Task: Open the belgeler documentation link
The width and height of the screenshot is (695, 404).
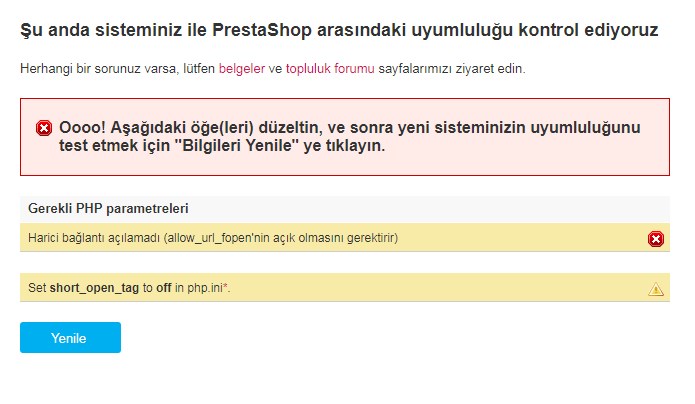Action: pyautogui.click(x=242, y=69)
